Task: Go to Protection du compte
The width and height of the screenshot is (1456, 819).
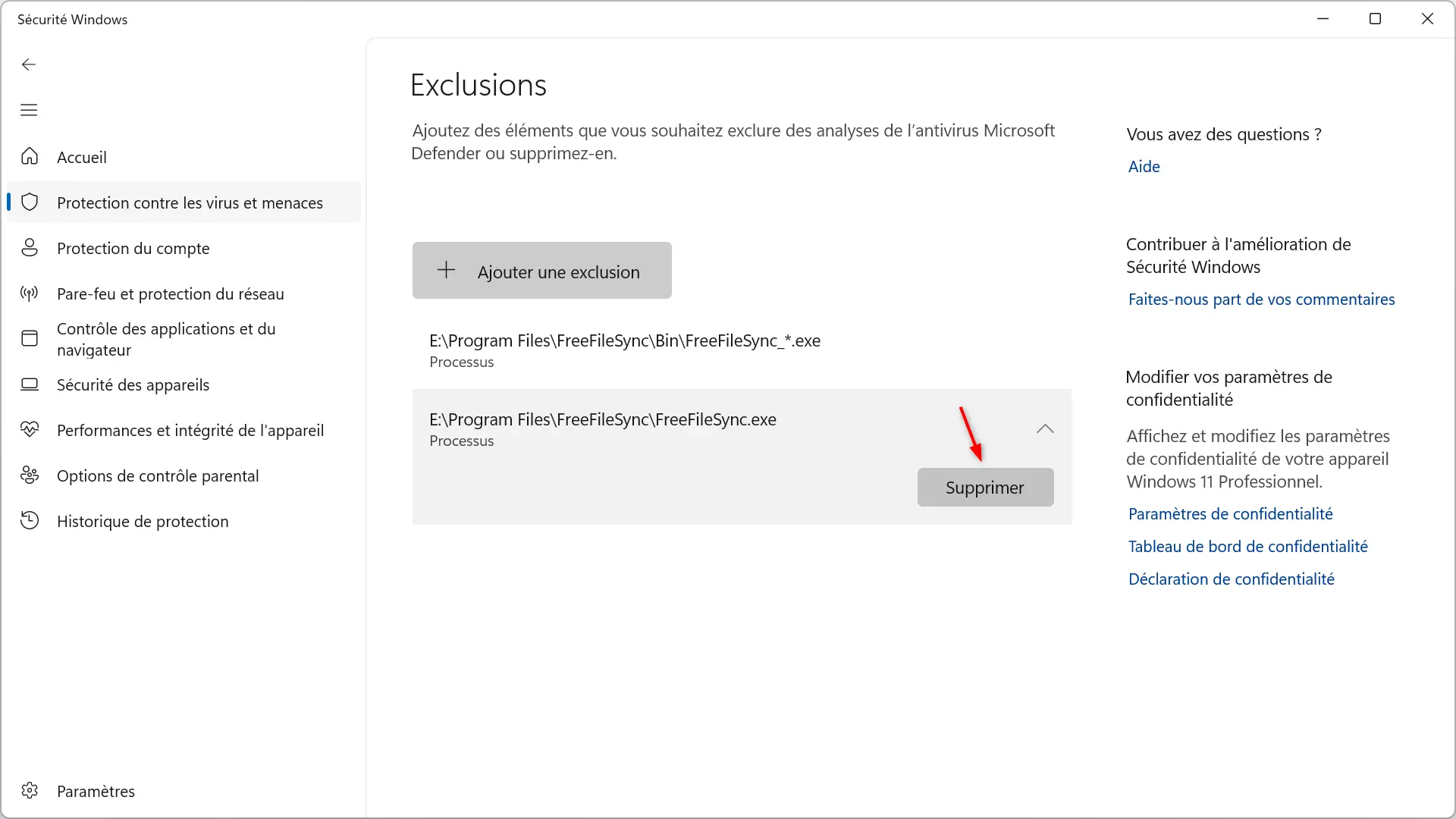Action: (x=184, y=248)
